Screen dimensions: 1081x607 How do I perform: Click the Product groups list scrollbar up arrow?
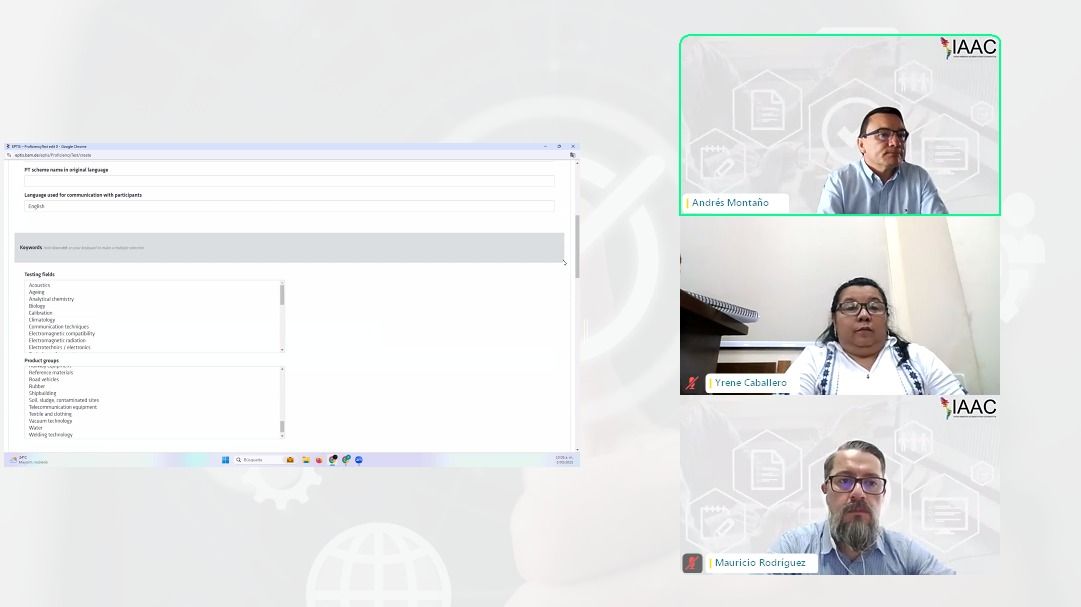282,369
